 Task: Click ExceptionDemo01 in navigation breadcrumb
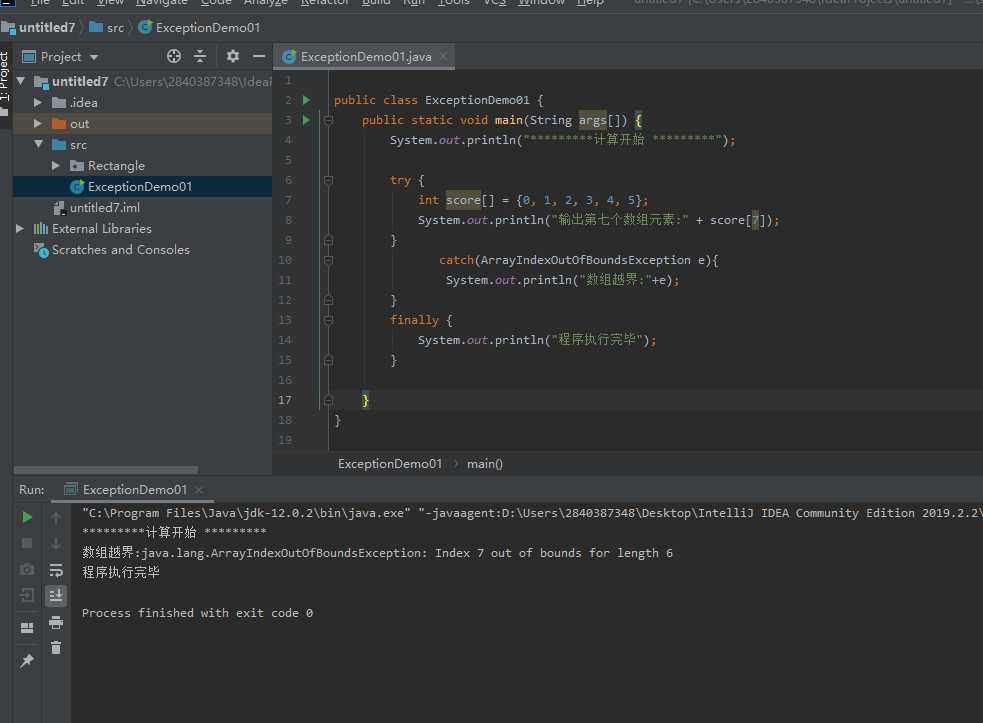coord(199,28)
